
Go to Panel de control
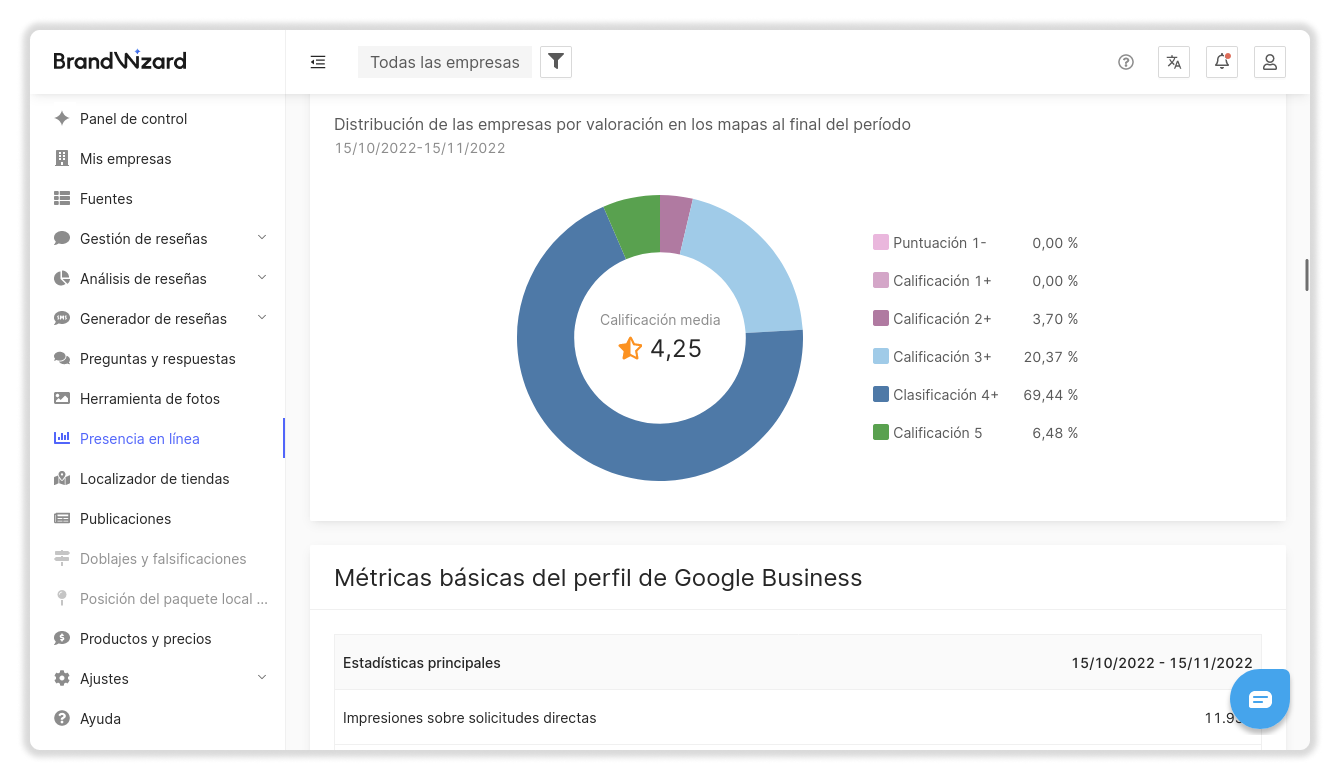133,119
